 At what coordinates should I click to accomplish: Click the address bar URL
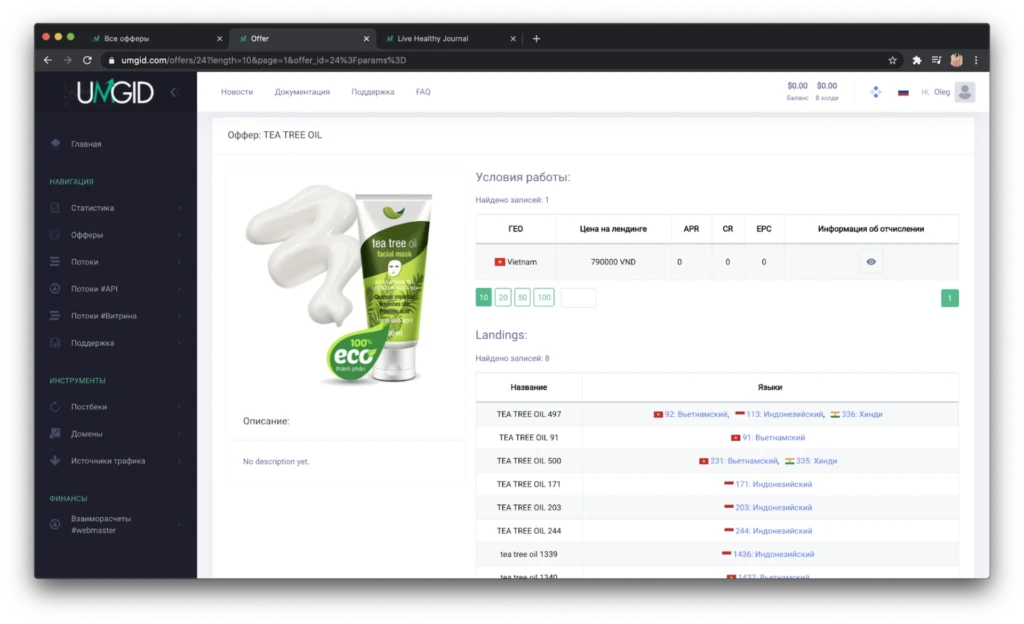tap(264, 60)
